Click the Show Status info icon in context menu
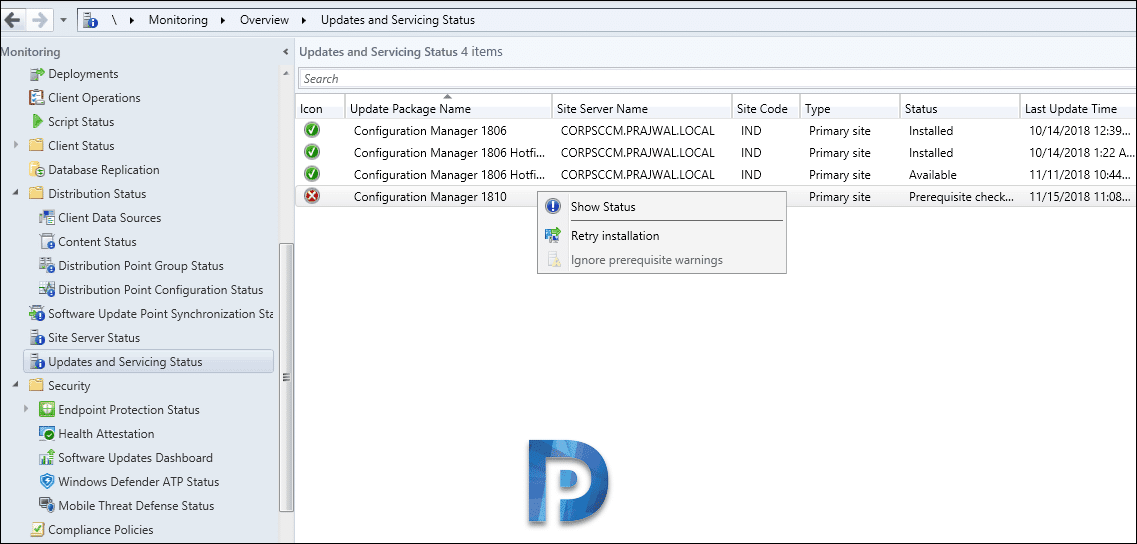Screen dimensions: 1137x544 [x=553, y=207]
